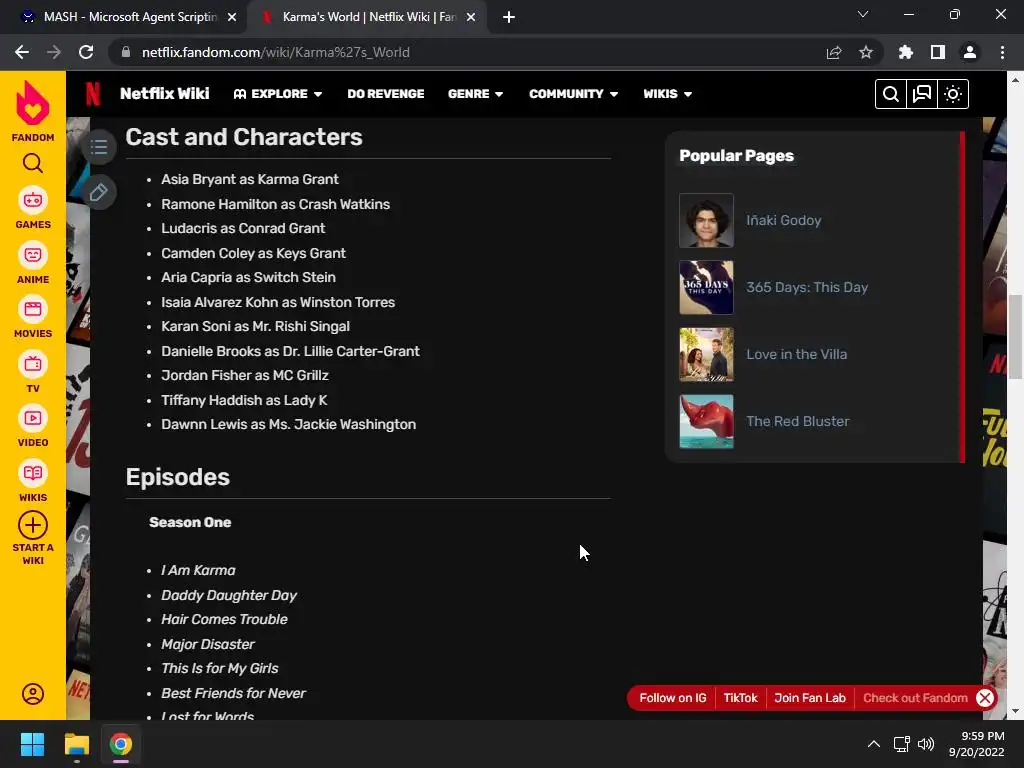Click episode title I Am Karma
The height and width of the screenshot is (768, 1024).
tap(199, 570)
